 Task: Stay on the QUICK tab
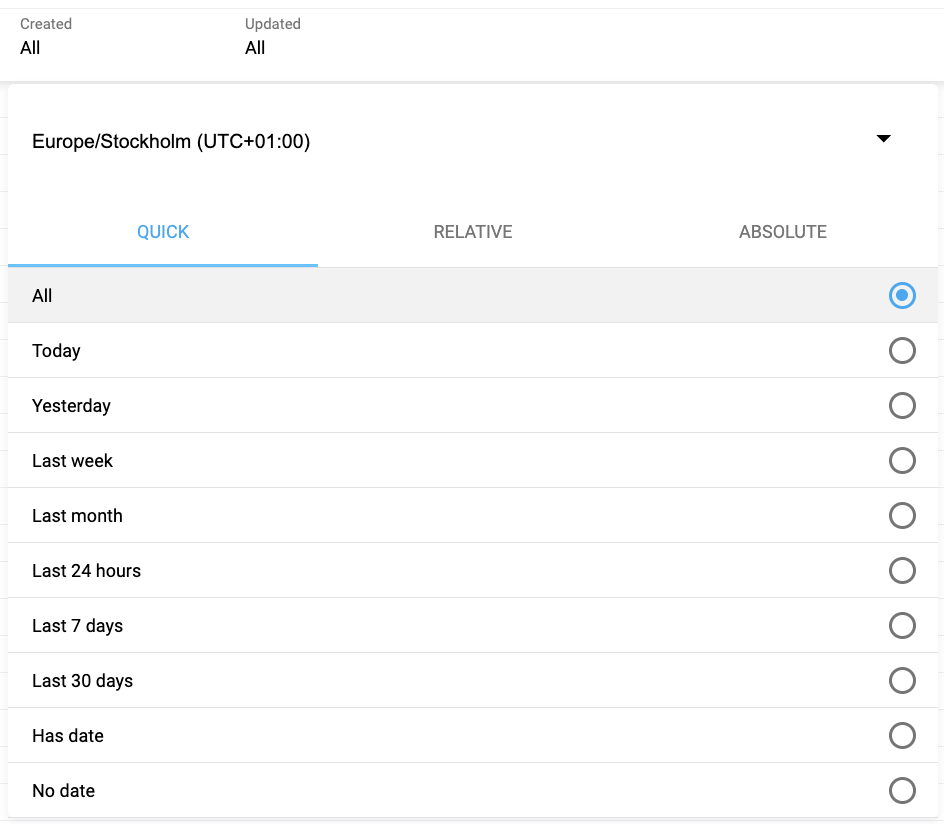pyautogui.click(x=163, y=231)
